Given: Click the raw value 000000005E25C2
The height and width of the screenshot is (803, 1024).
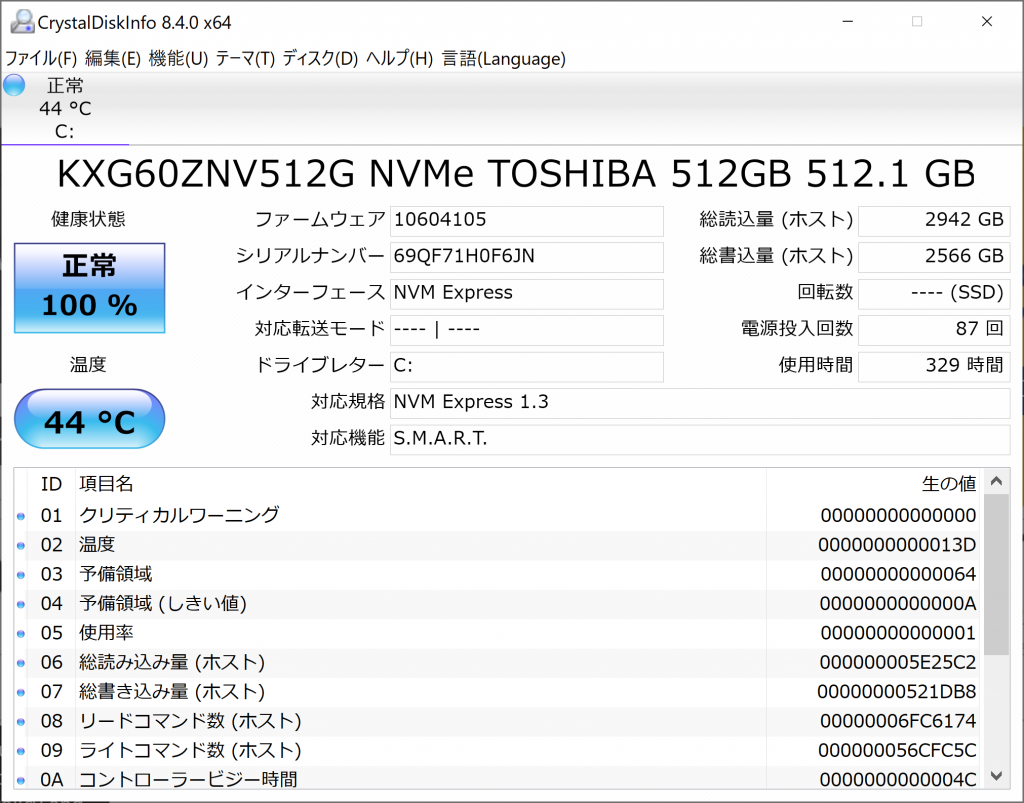Looking at the screenshot, I should point(898,663).
